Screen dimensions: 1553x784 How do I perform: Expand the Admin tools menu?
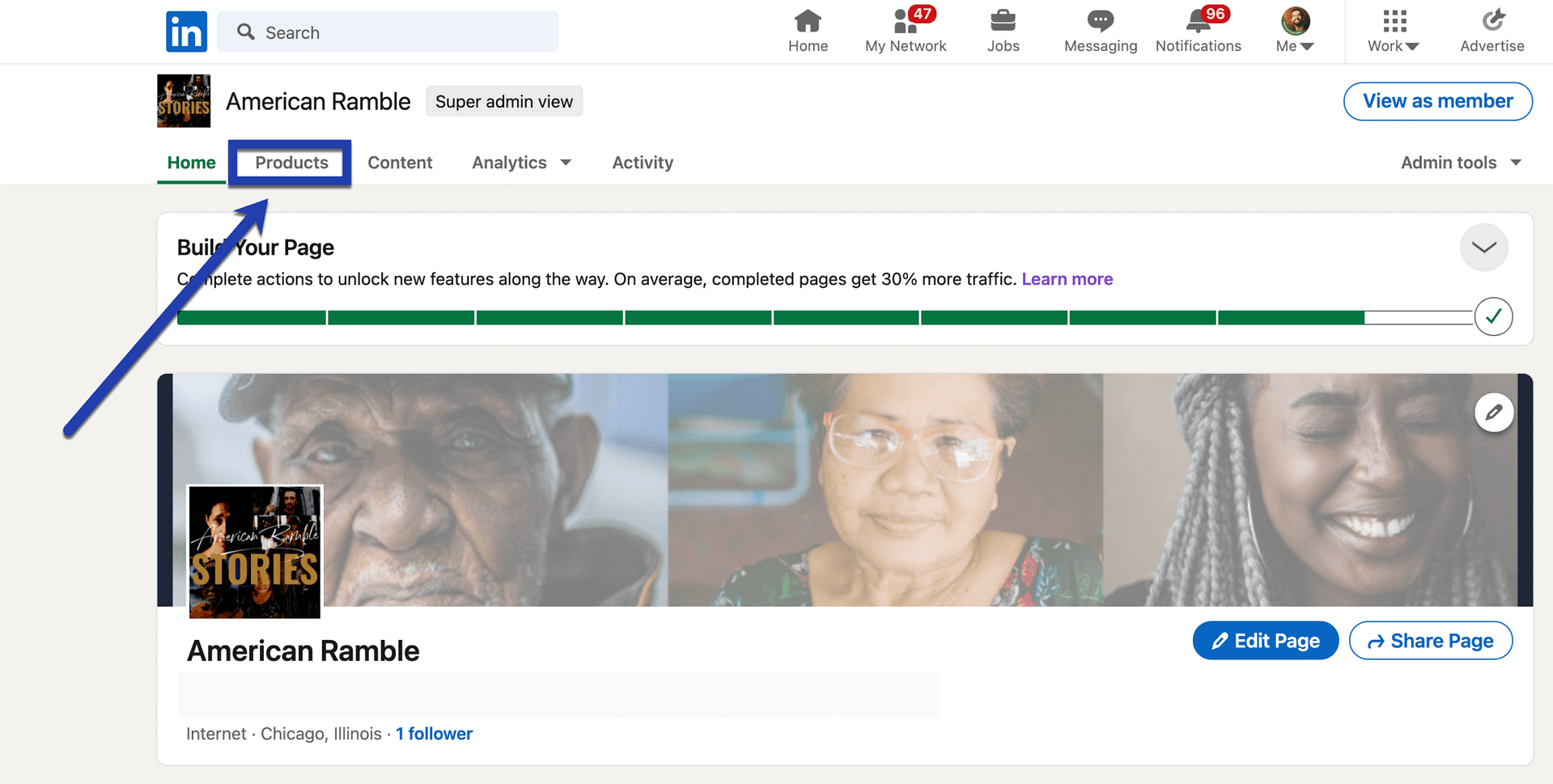pyautogui.click(x=1460, y=163)
